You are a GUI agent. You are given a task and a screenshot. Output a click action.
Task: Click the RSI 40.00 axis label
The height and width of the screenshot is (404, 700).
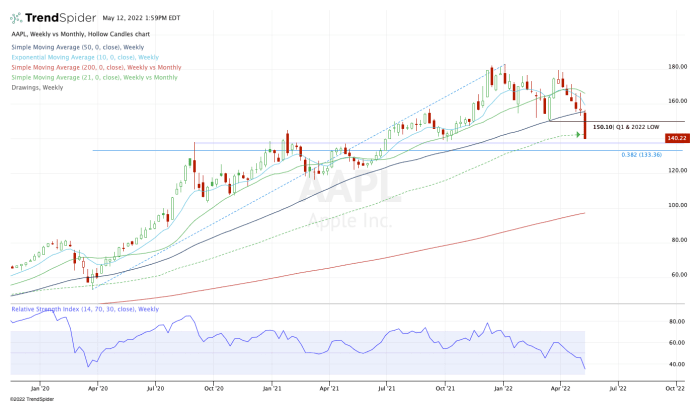coord(677,364)
